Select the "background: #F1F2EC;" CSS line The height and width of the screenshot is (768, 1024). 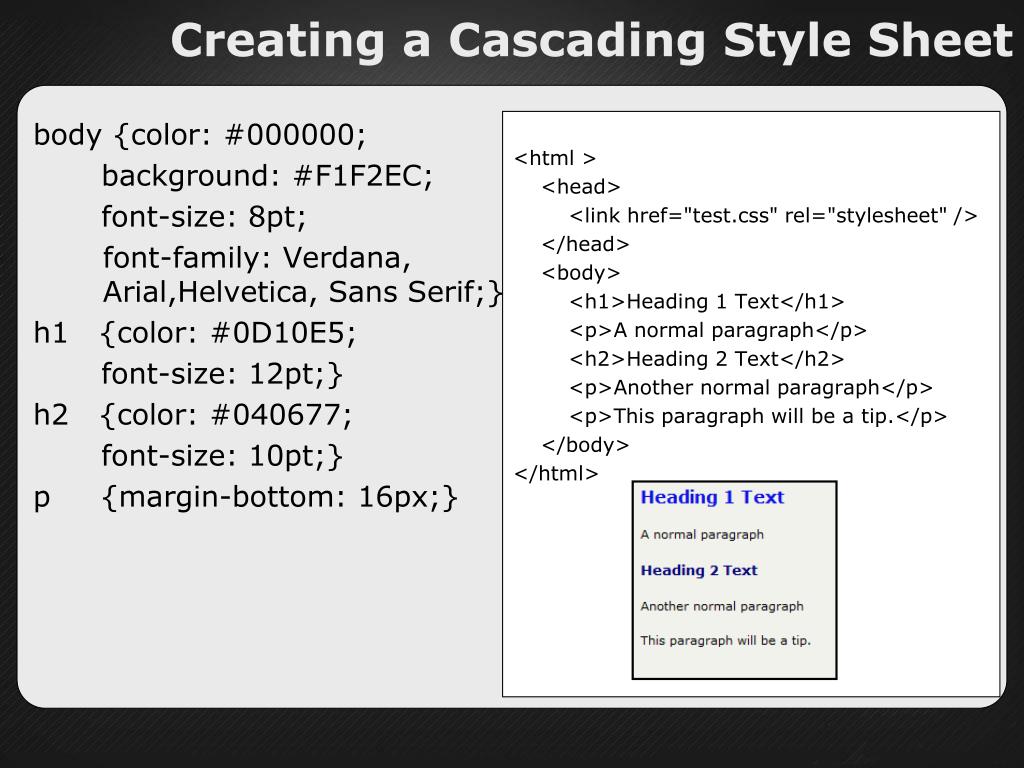pos(267,177)
